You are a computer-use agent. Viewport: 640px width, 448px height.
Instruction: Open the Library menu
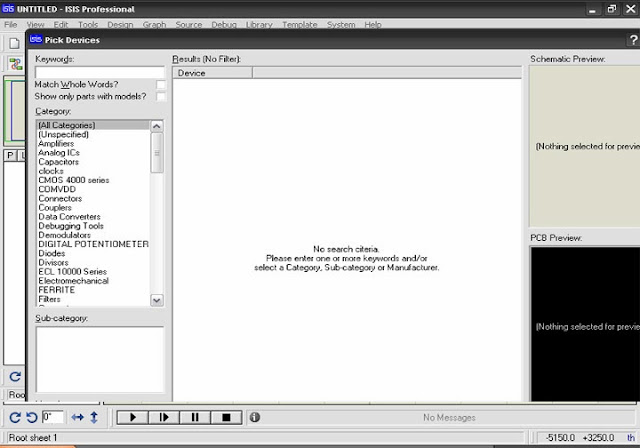coord(259,24)
